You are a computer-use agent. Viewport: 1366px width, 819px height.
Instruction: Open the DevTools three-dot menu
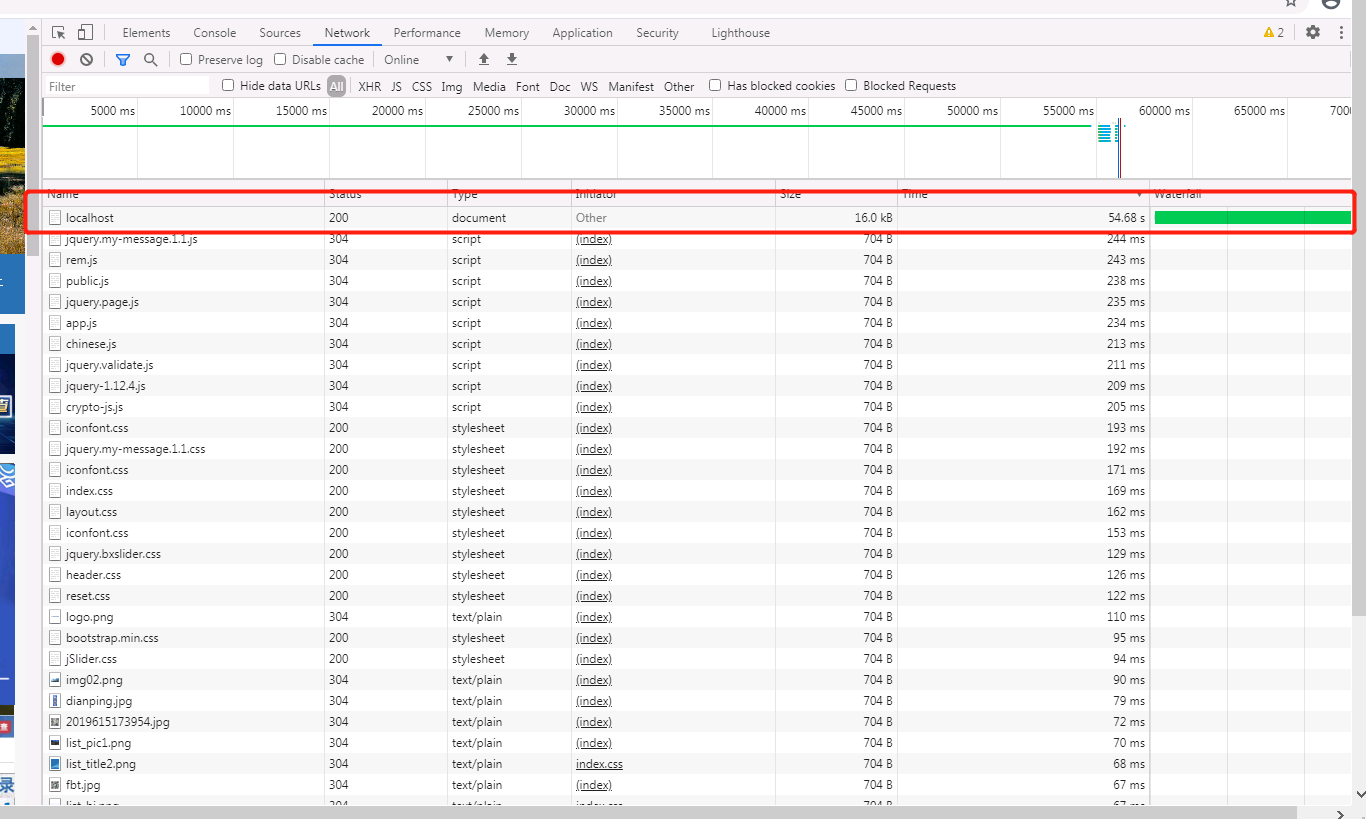click(x=1342, y=32)
